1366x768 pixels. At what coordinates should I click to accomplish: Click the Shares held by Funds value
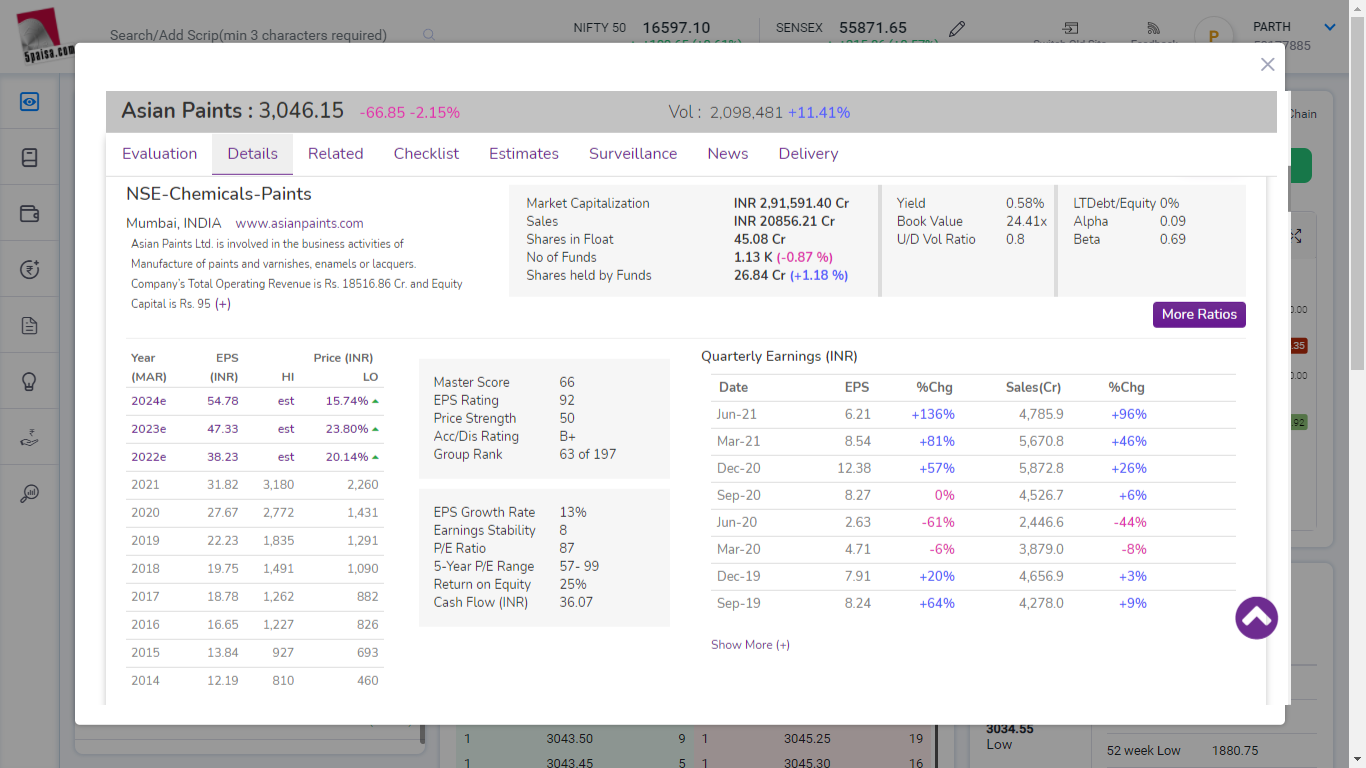coord(791,275)
